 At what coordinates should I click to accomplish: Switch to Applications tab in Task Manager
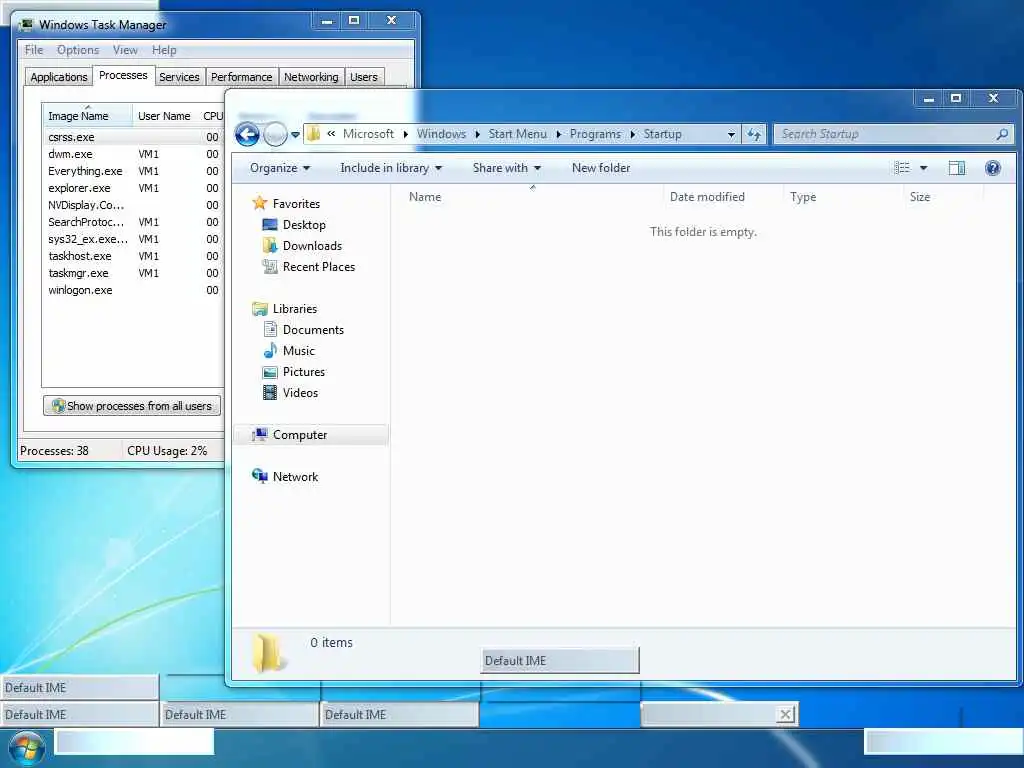[x=59, y=77]
